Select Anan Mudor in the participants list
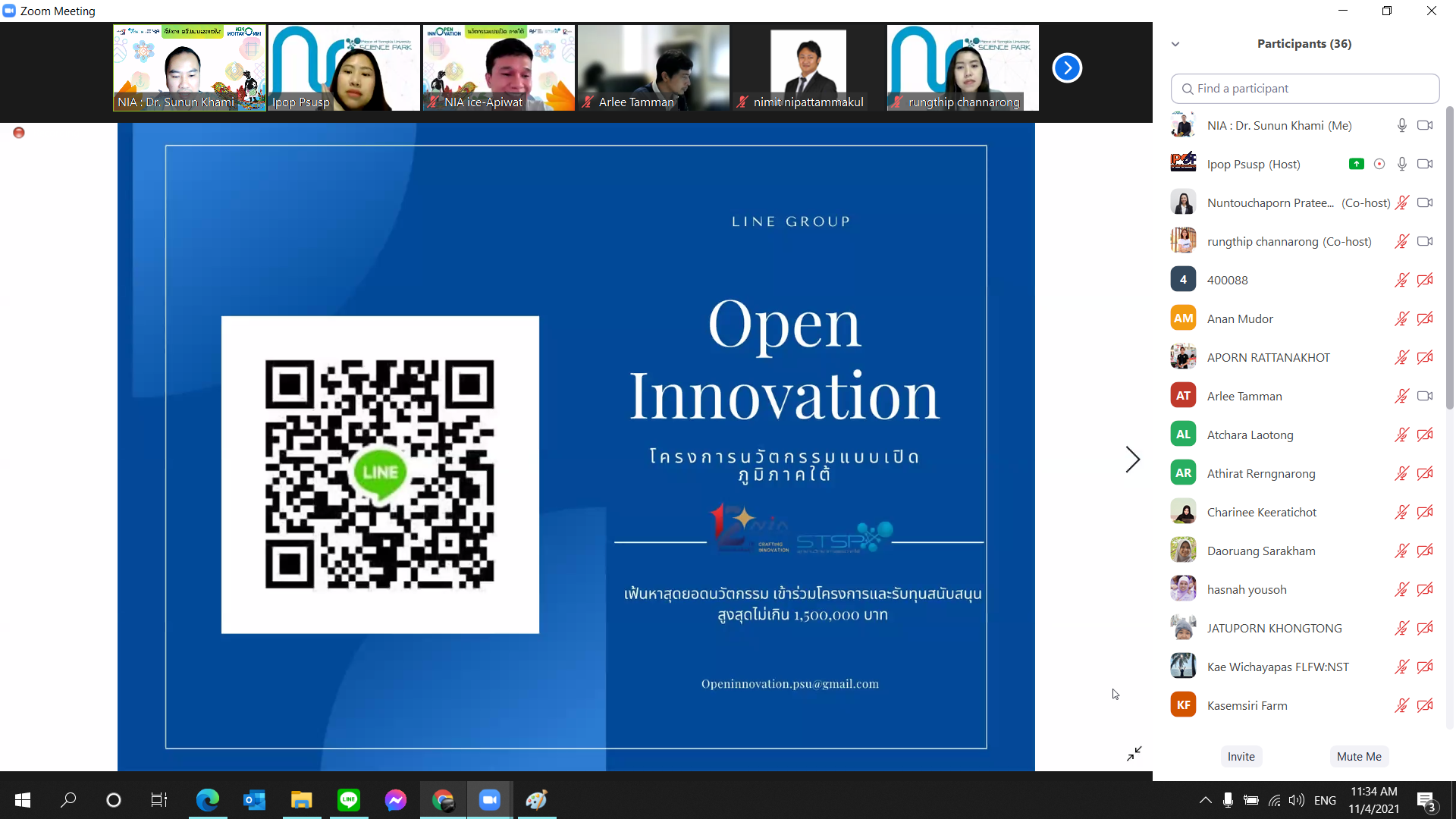This screenshot has height=819, width=1456. pos(1240,318)
